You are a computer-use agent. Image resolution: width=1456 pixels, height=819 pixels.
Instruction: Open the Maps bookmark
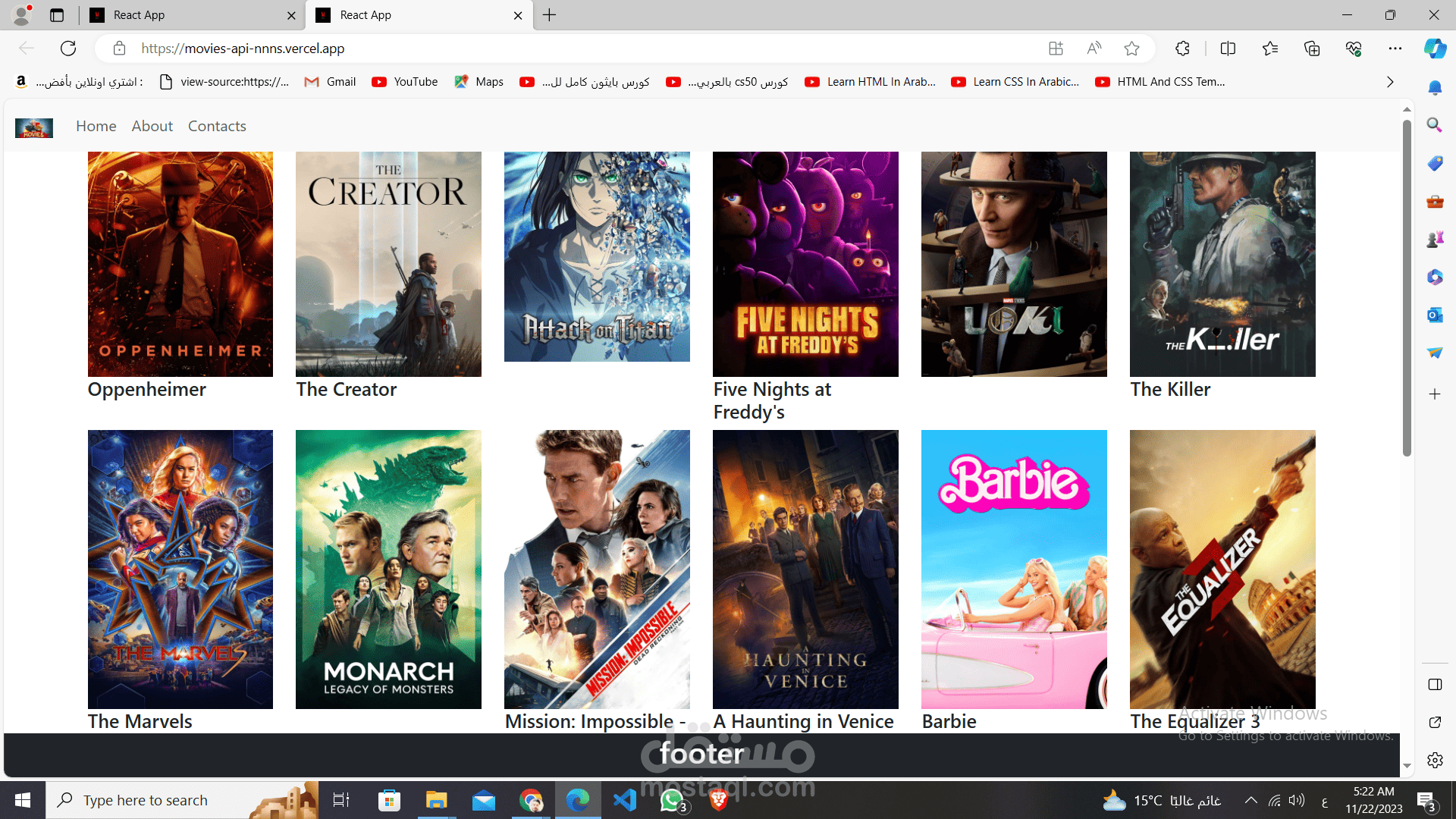tap(479, 82)
